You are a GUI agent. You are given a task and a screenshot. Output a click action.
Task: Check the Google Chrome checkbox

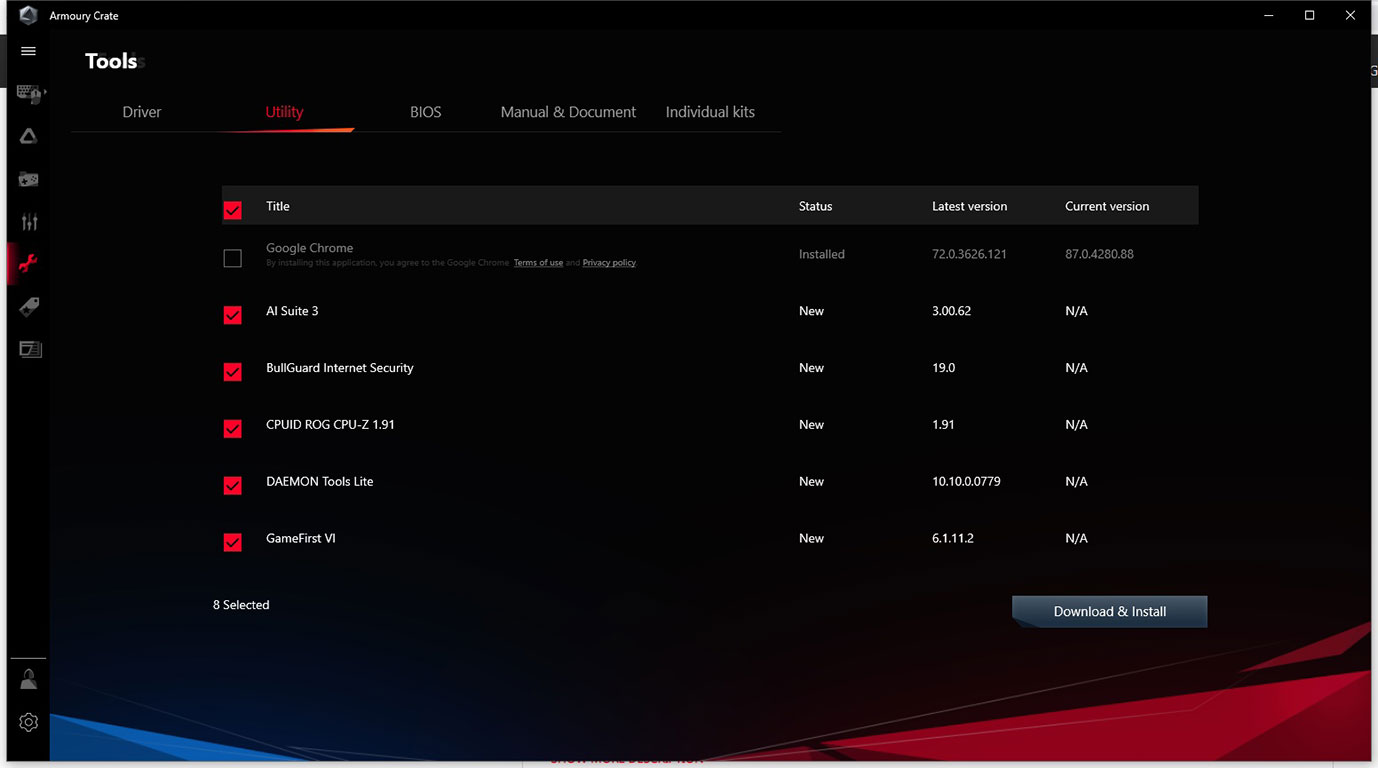[233, 258]
